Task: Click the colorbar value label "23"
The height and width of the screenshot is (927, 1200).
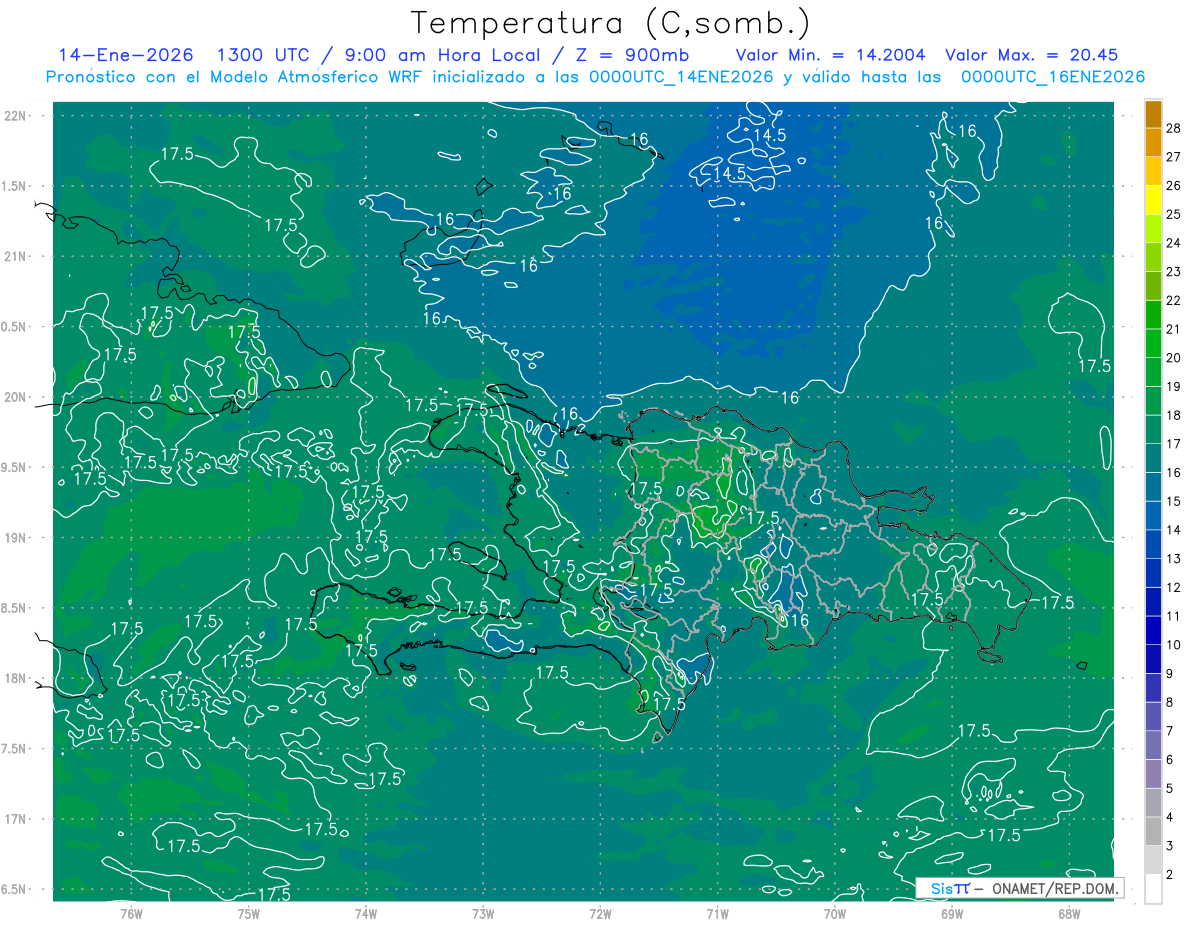Action: coord(1174,271)
